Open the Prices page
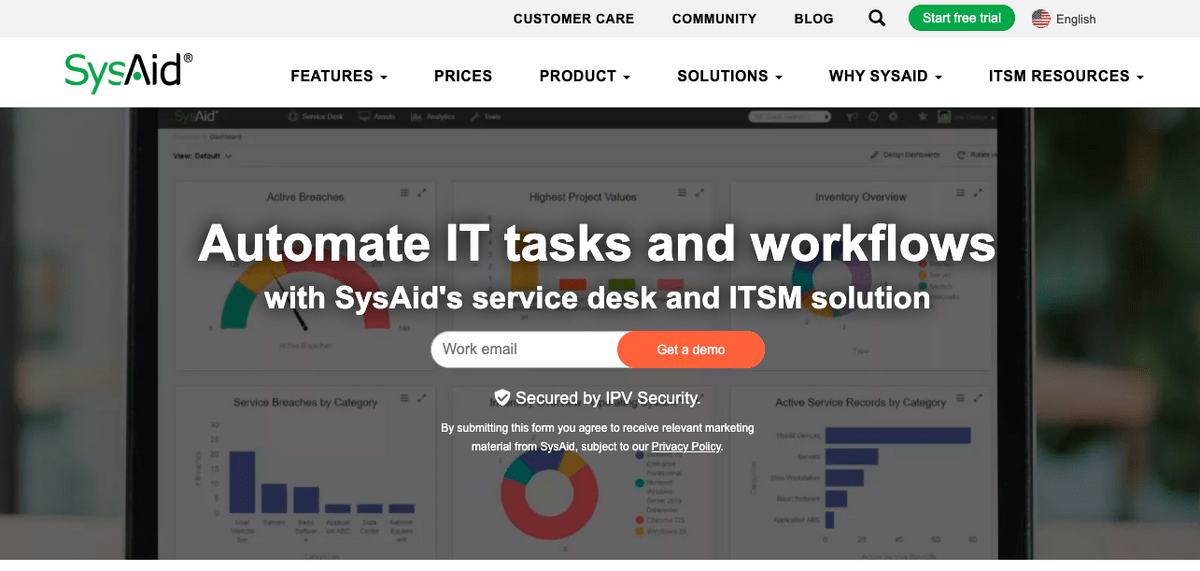 pyautogui.click(x=463, y=76)
